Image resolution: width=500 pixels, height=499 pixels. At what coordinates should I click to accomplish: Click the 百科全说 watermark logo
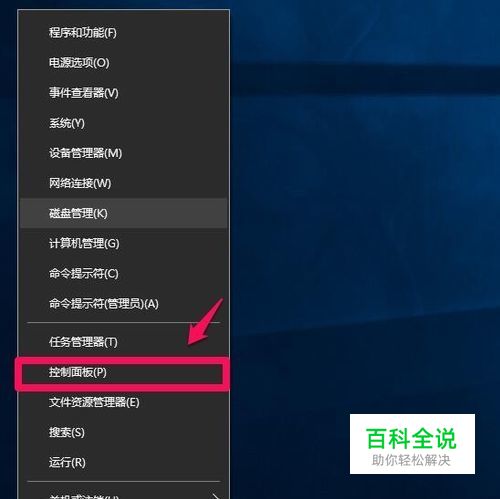click(411, 438)
